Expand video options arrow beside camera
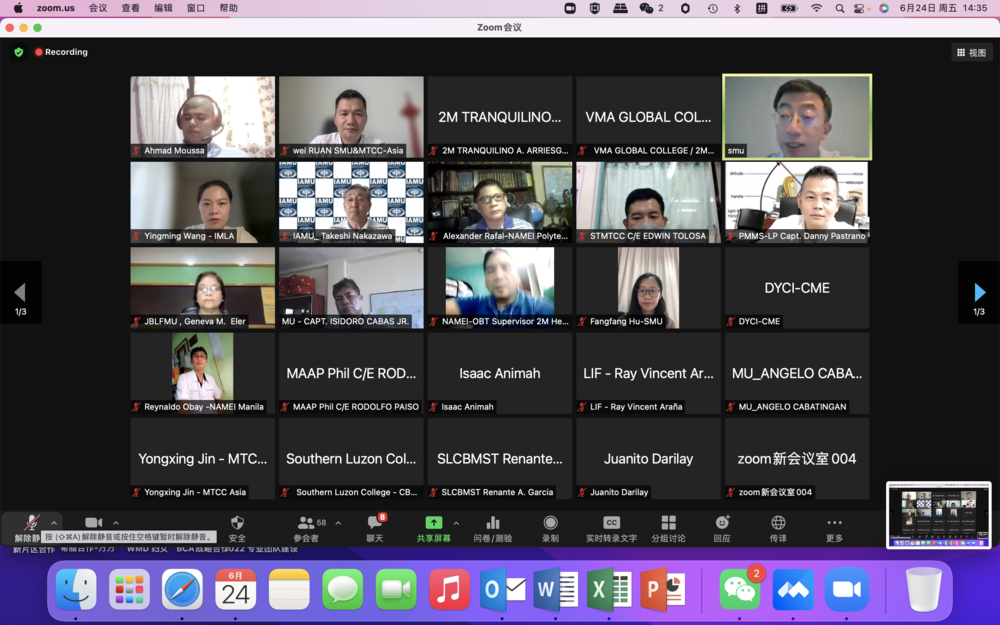The width and height of the screenshot is (1000, 625). point(116,523)
